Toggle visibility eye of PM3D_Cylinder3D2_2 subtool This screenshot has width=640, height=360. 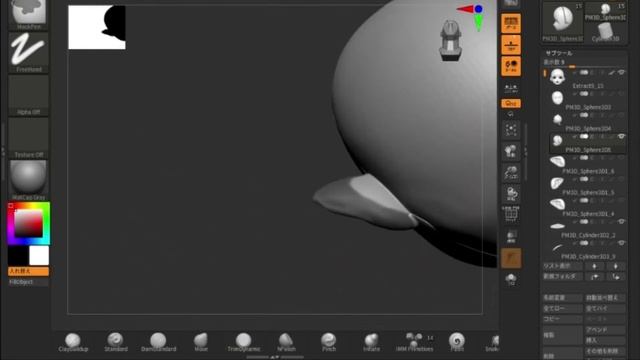pyautogui.click(x=621, y=222)
